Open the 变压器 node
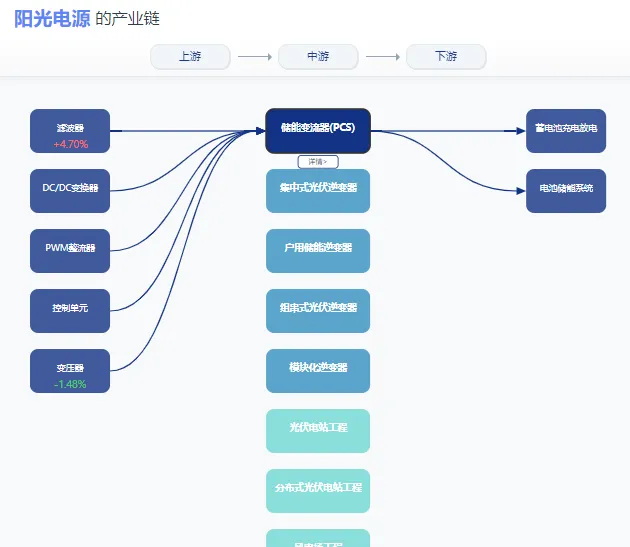Viewport: 630px width, 547px height. click(70, 371)
